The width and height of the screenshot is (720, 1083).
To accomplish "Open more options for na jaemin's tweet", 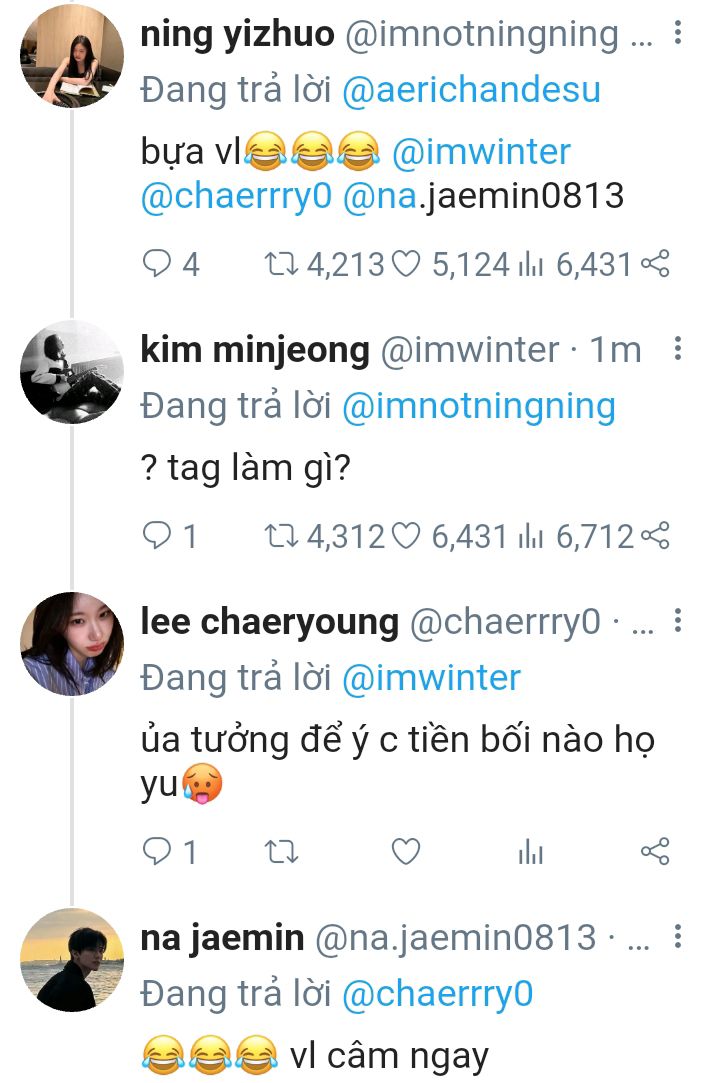I will click(678, 937).
